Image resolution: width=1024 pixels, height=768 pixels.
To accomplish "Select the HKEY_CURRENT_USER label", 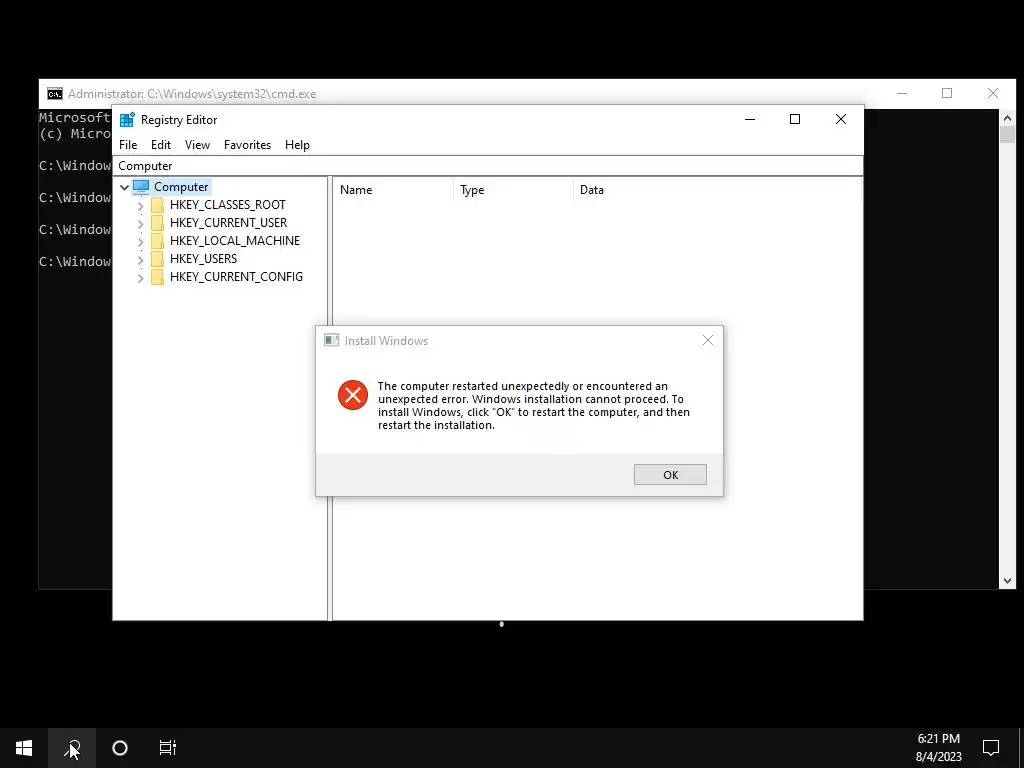I will tap(228, 223).
